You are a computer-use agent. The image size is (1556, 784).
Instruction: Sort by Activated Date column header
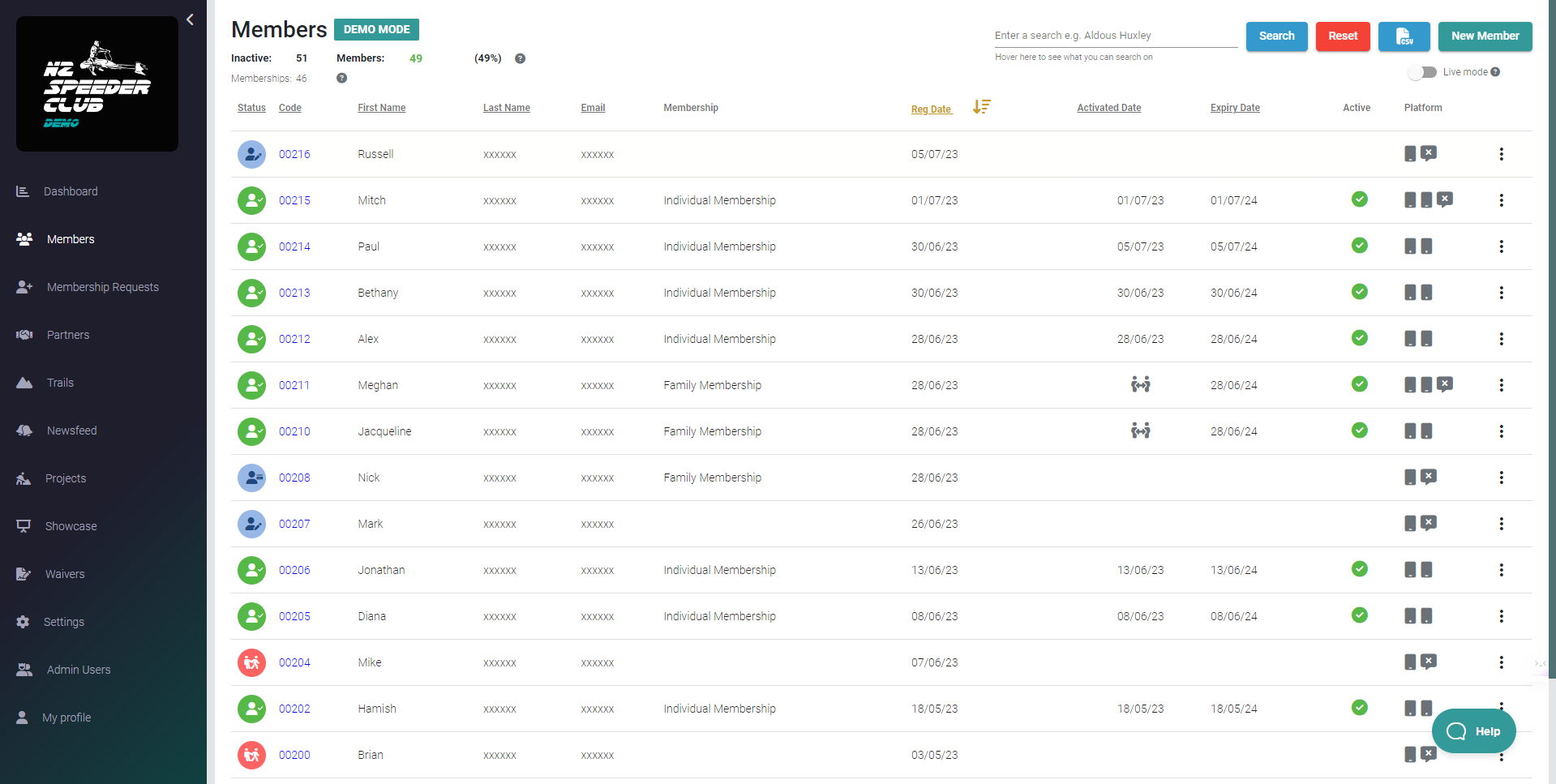coord(1108,108)
